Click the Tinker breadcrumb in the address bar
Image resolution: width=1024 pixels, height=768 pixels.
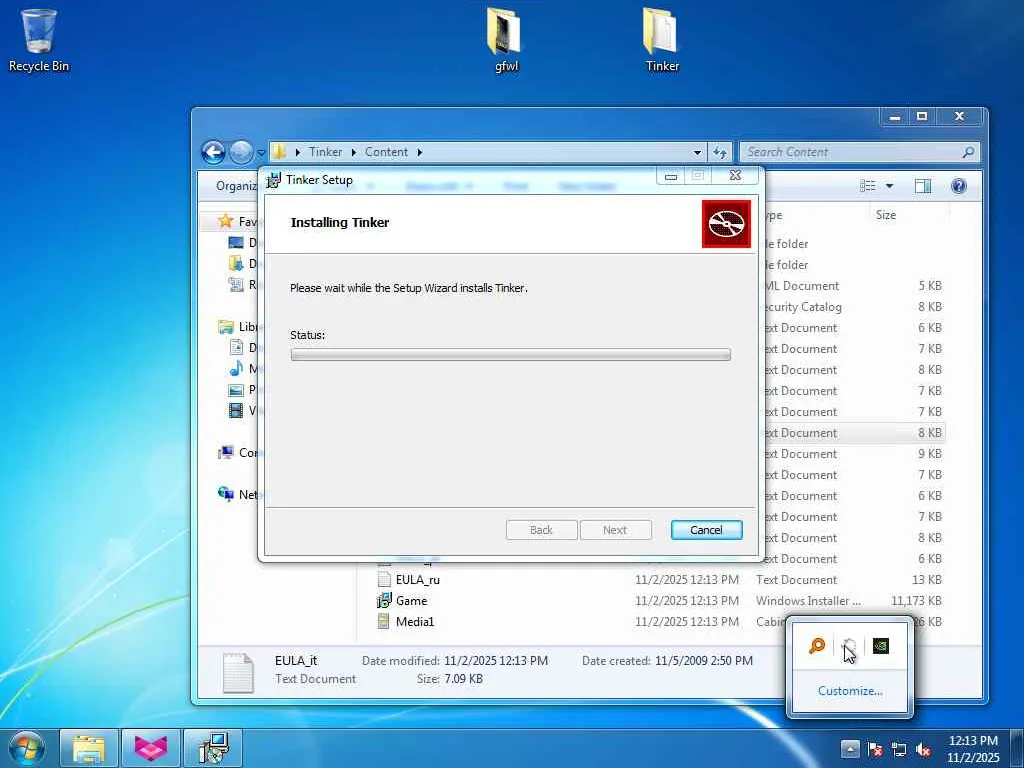tap(325, 152)
